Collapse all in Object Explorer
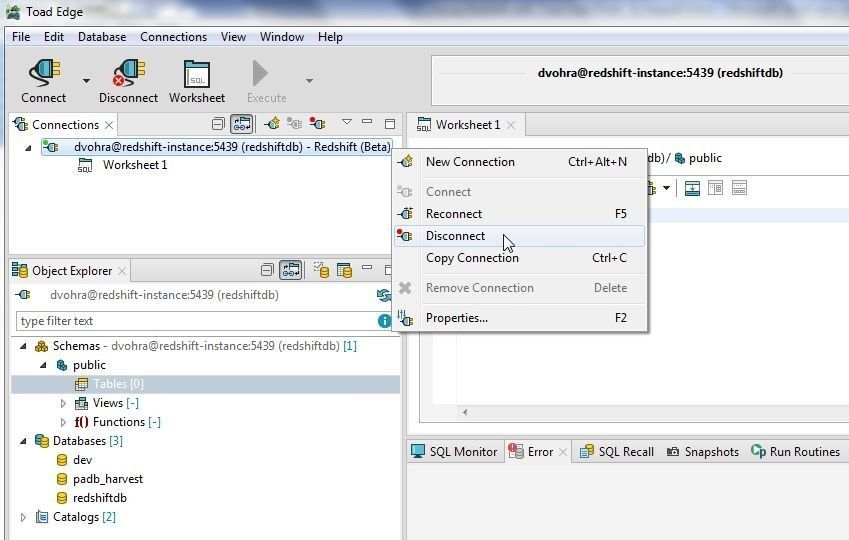Image resolution: width=849 pixels, height=540 pixels. click(x=267, y=270)
